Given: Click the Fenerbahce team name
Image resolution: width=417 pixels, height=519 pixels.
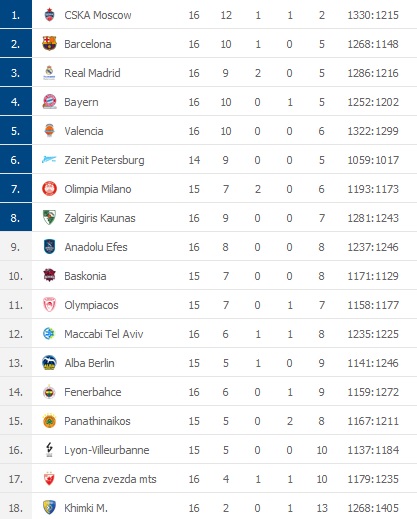Looking at the screenshot, I should coord(93,392).
